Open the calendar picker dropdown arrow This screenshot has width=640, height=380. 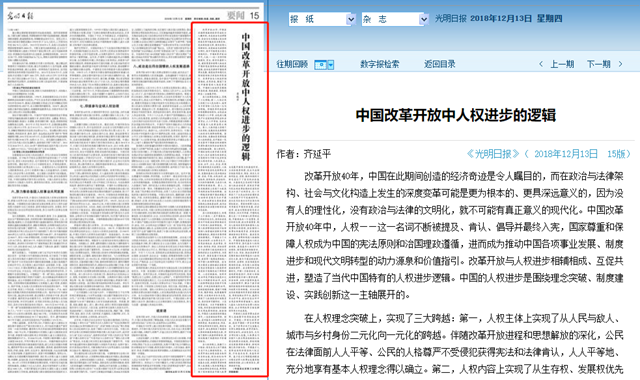[331, 64]
